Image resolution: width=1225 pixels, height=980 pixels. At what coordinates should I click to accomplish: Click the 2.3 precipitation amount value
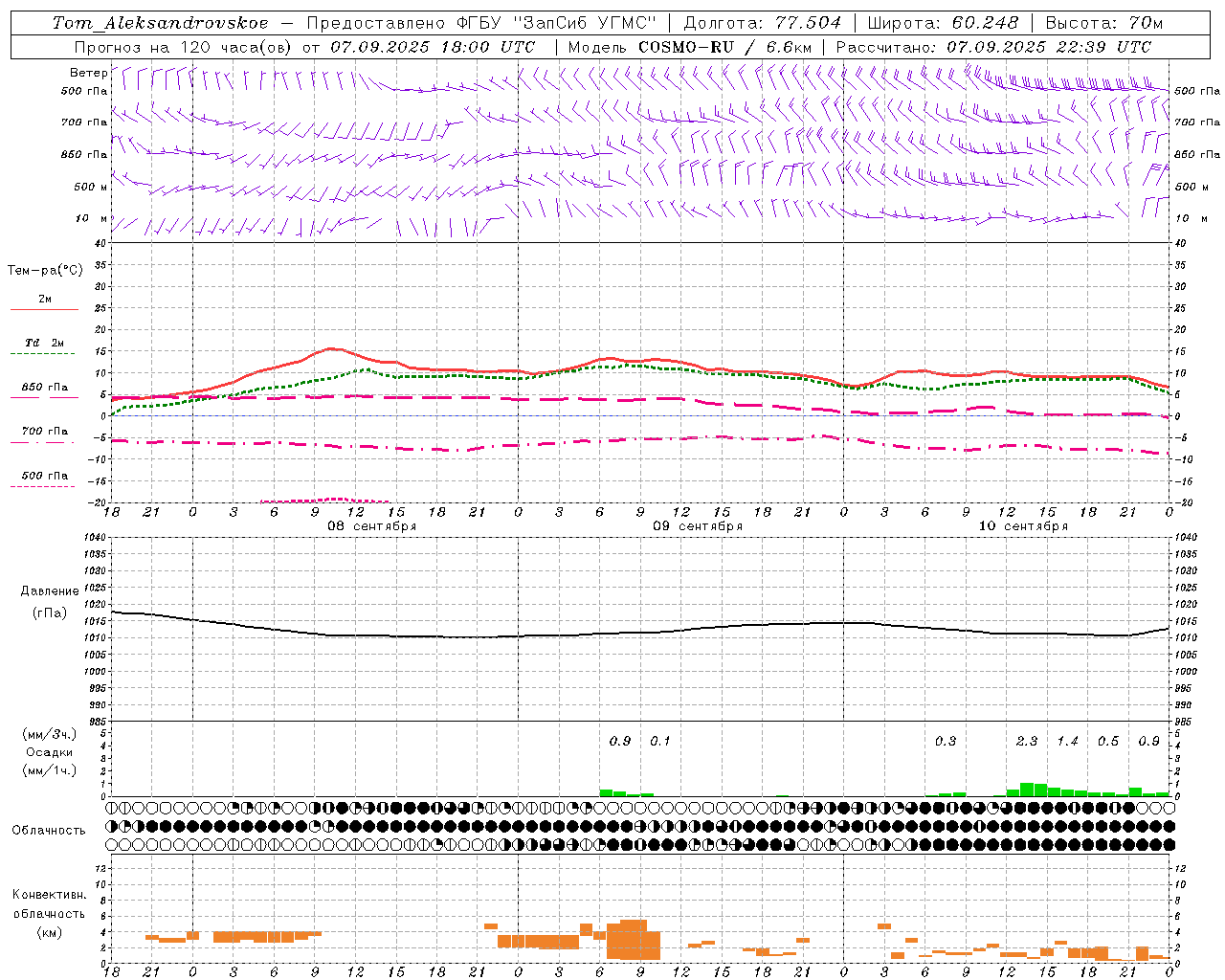point(1027,742)
